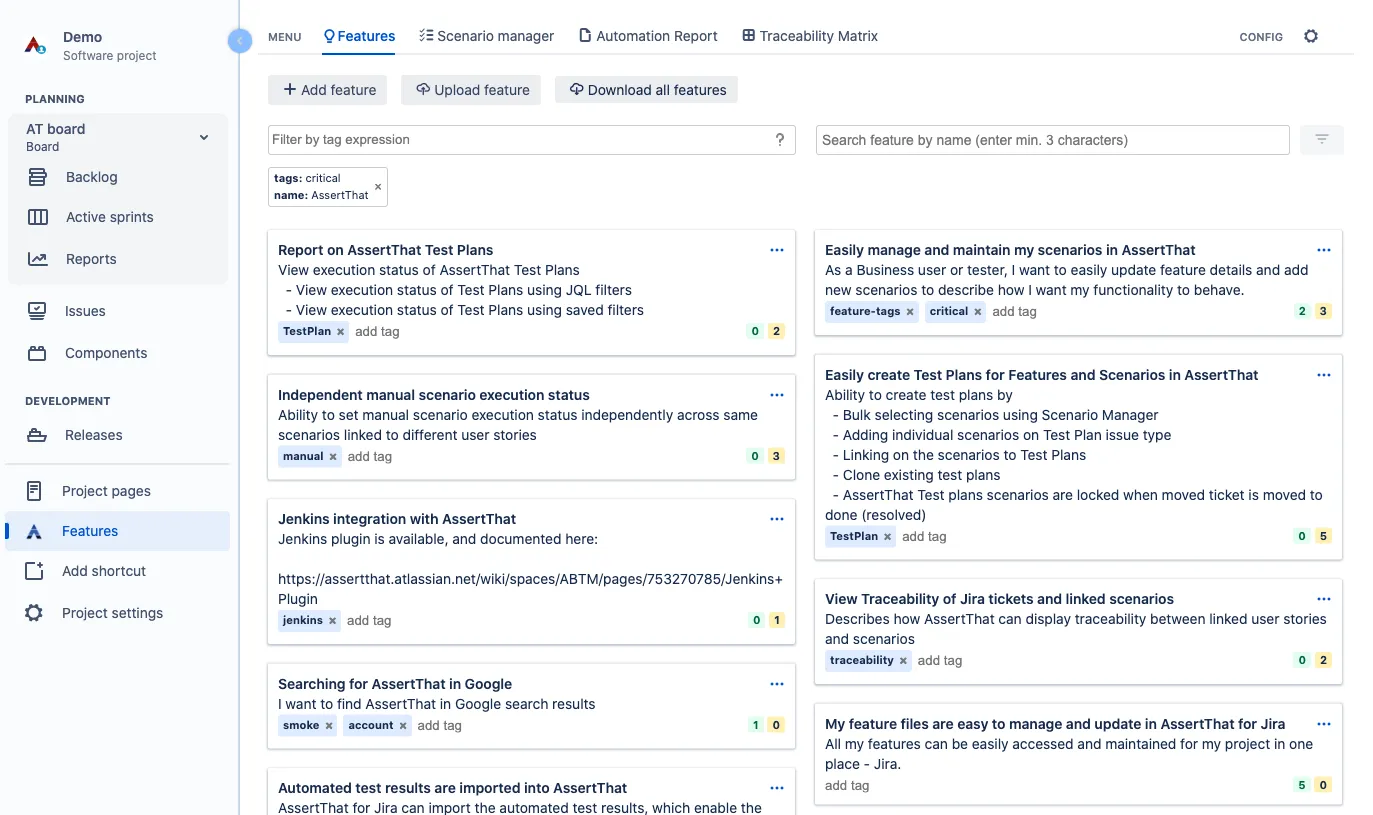Remove the critical AssertThat filter chip
The image size is (1373, 815).
click(378, 187)
